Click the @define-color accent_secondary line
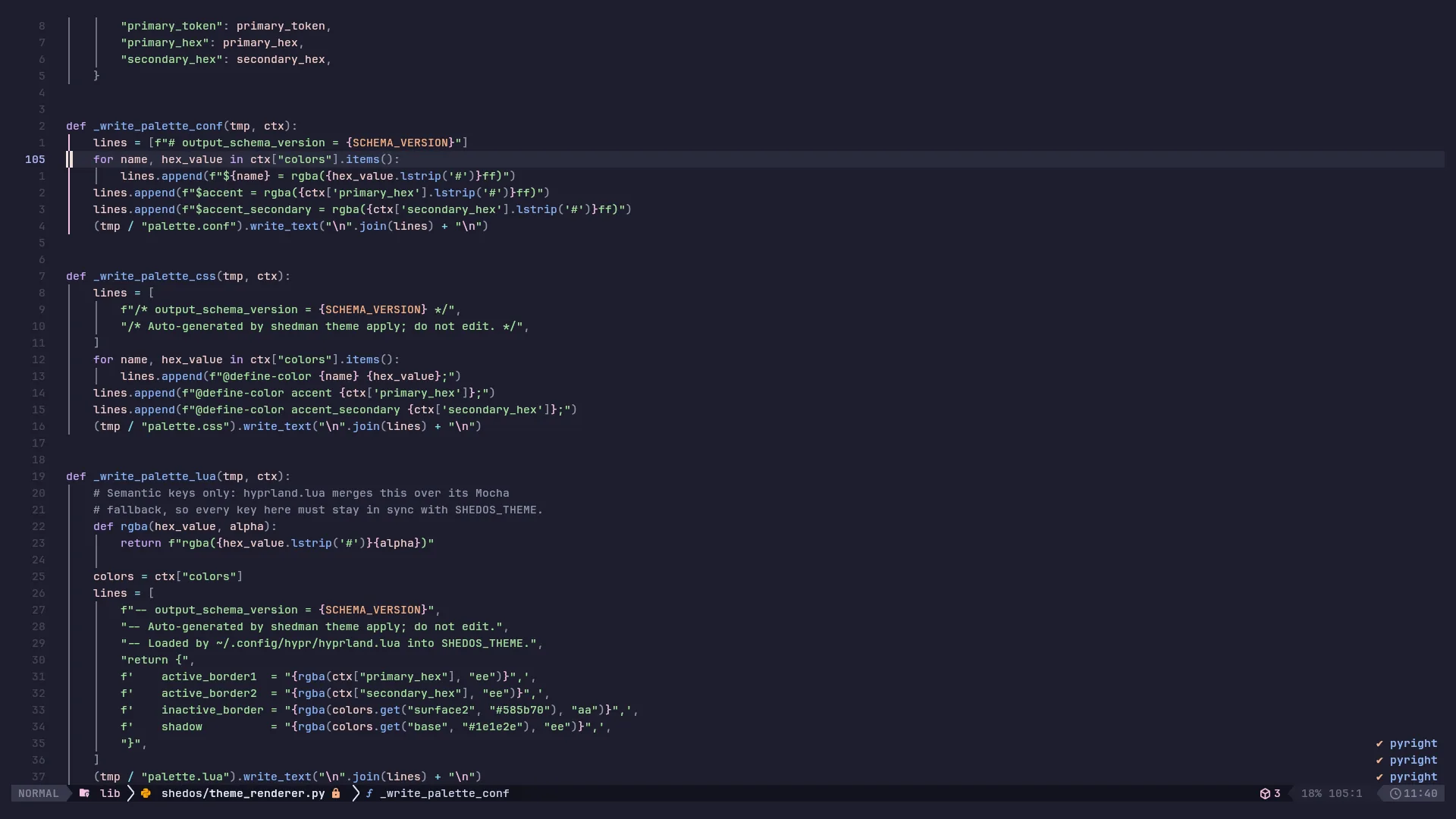The height and width of the screenshot is (819, 1456). (335, 409)
